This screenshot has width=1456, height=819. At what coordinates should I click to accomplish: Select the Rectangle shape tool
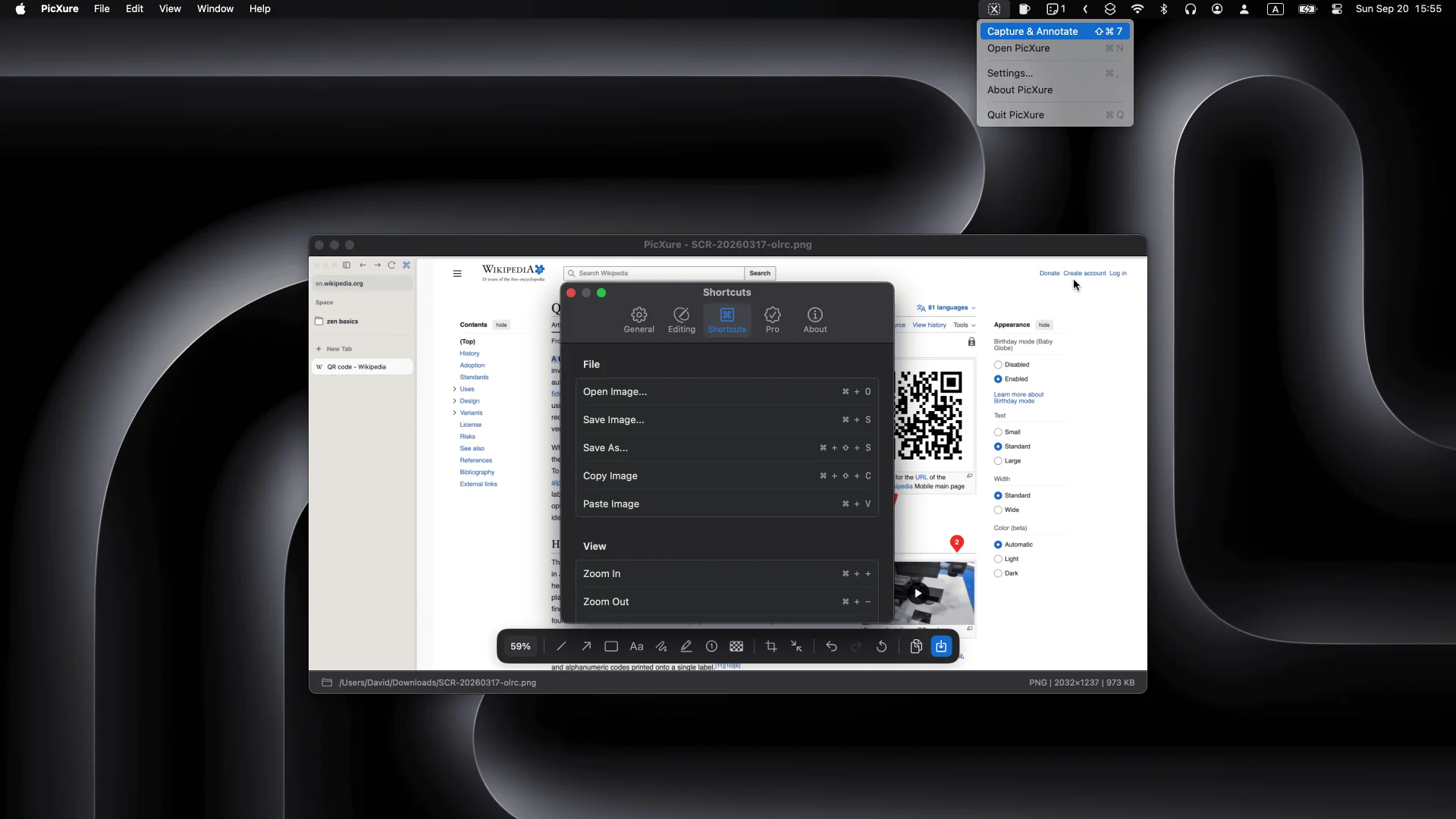coord(611,647)
